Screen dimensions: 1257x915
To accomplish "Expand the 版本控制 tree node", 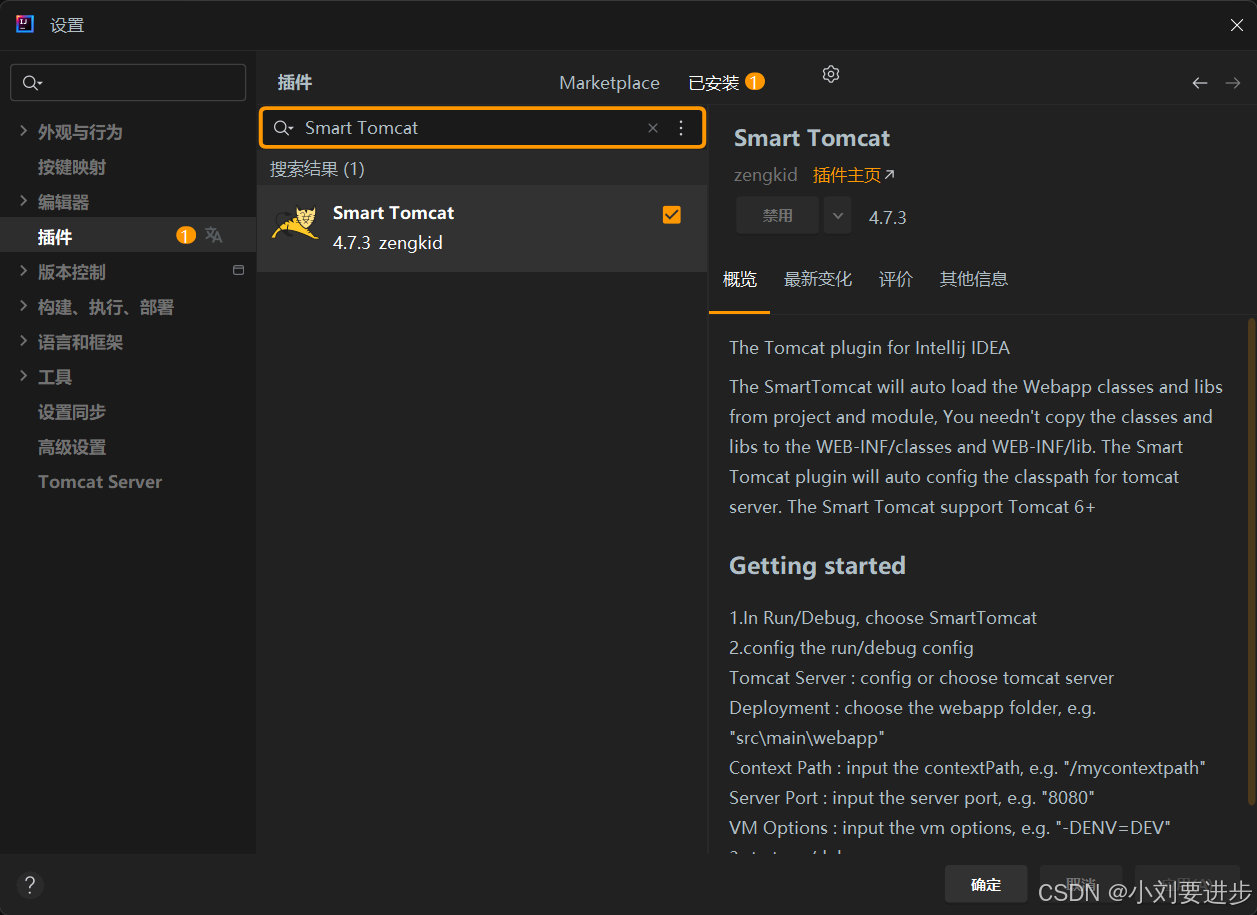I will coord(24,271).
